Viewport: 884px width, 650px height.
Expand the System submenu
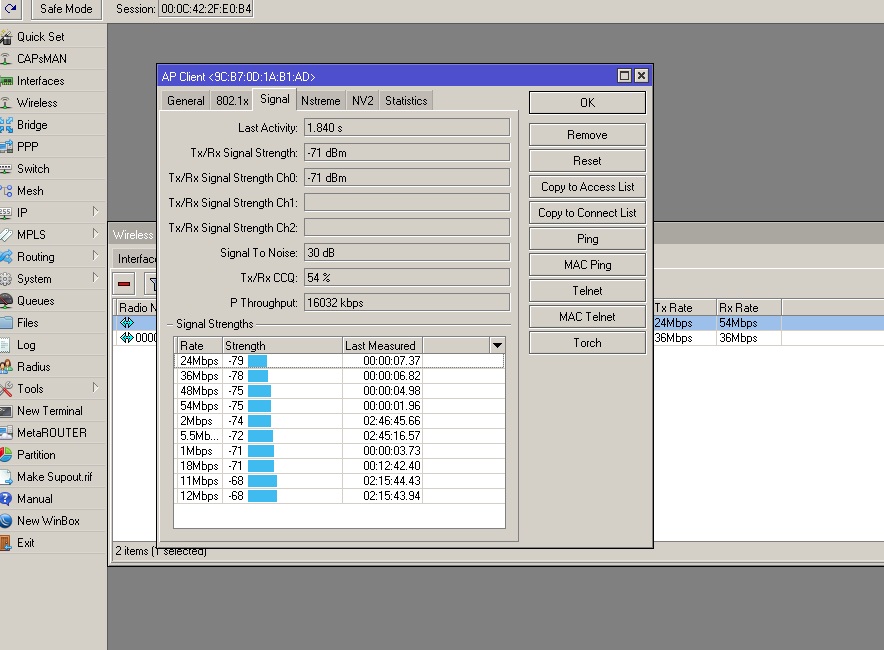(95, 278)
